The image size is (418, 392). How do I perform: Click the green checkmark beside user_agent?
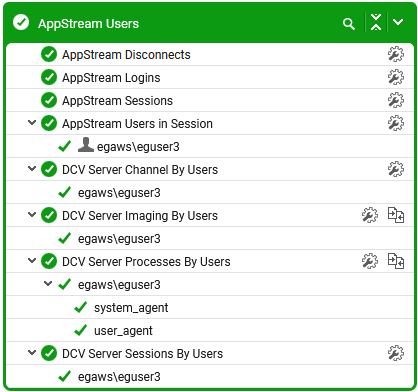click(x=81, y=330)
